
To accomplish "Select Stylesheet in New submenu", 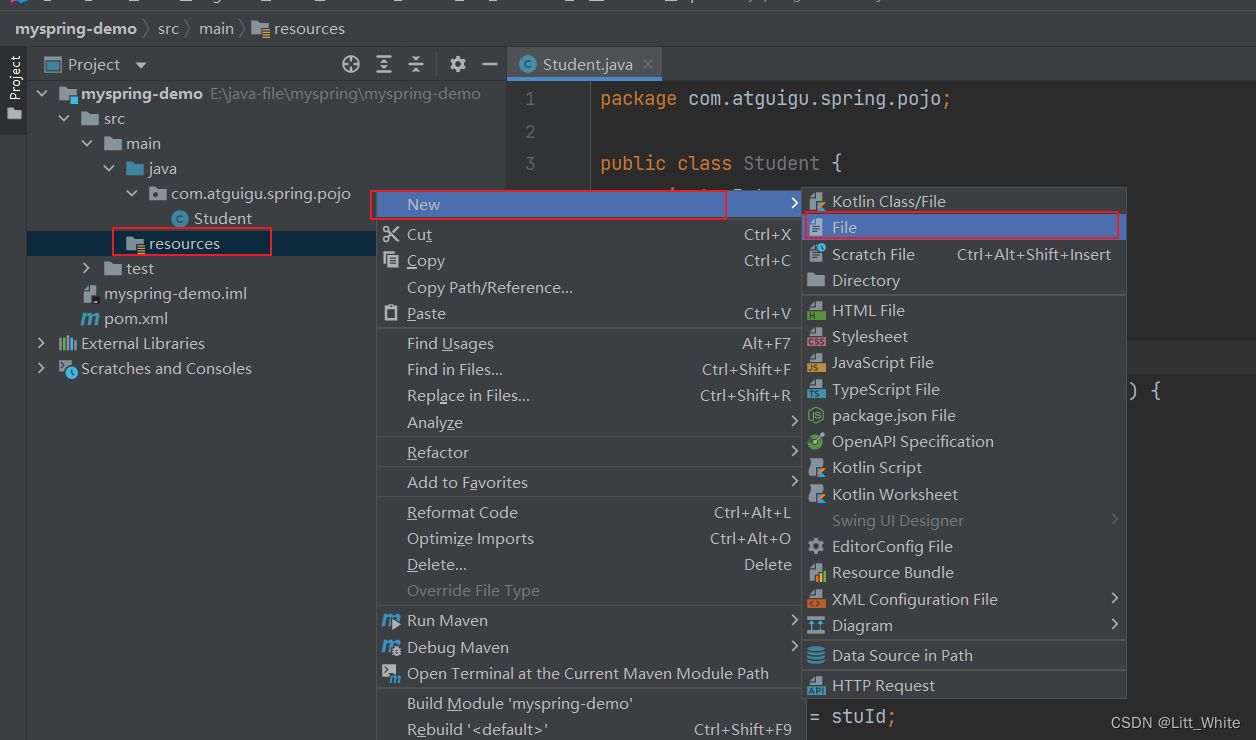I will click(965, 337).
